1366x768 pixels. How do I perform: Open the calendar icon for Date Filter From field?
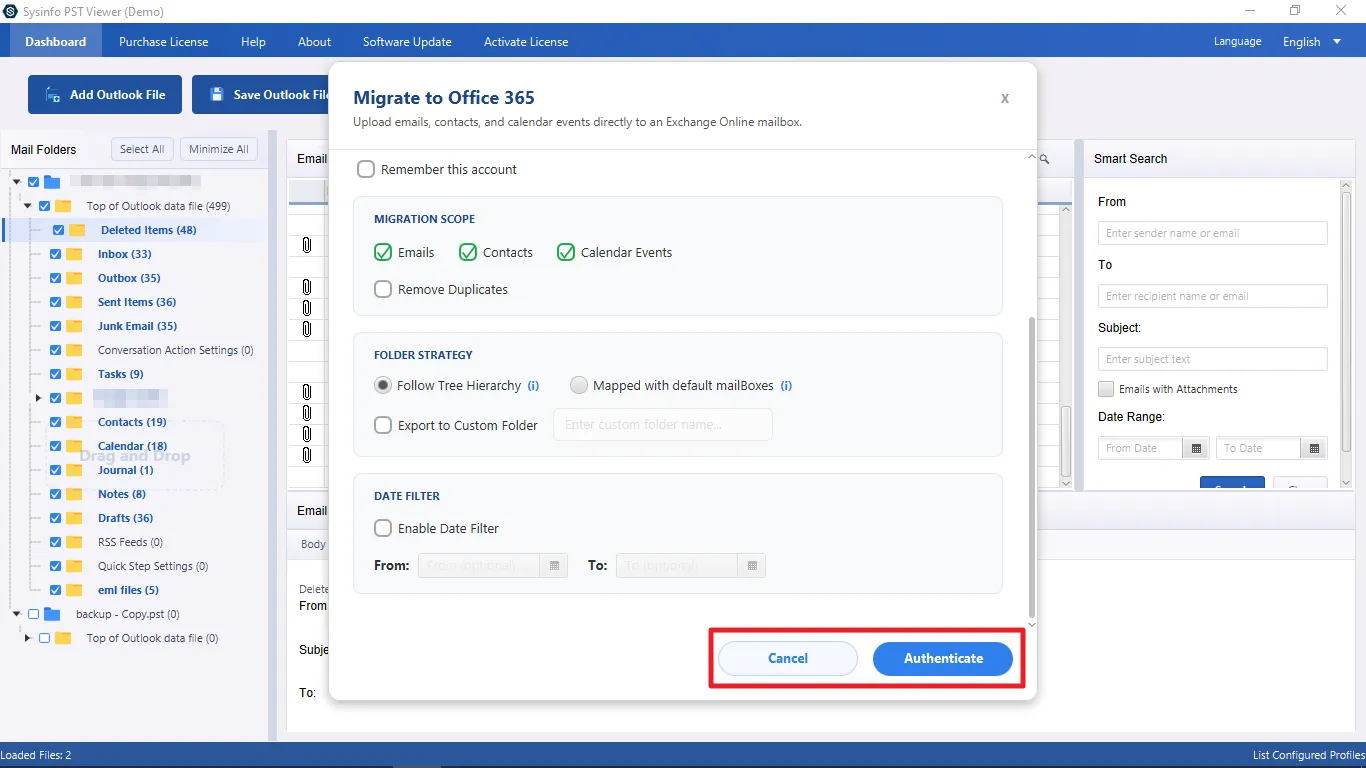[x=553, y=566]
